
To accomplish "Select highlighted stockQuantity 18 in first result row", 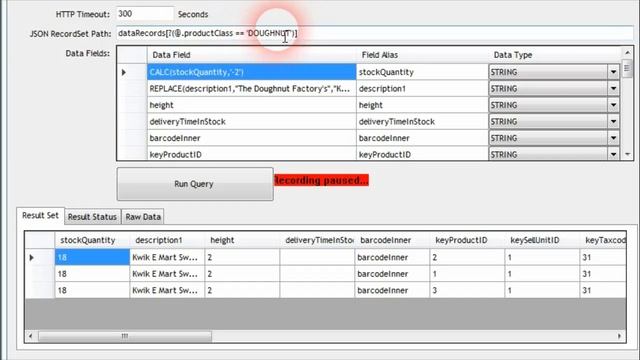I will [92, 258].
